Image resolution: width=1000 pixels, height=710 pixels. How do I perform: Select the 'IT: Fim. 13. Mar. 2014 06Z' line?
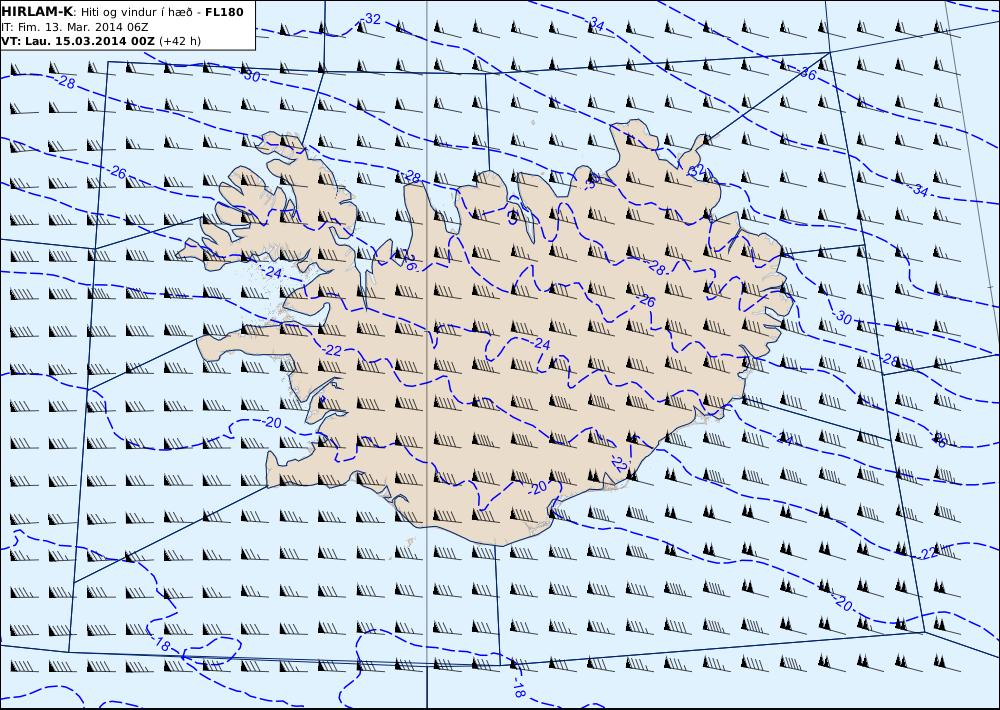point(75,27)
